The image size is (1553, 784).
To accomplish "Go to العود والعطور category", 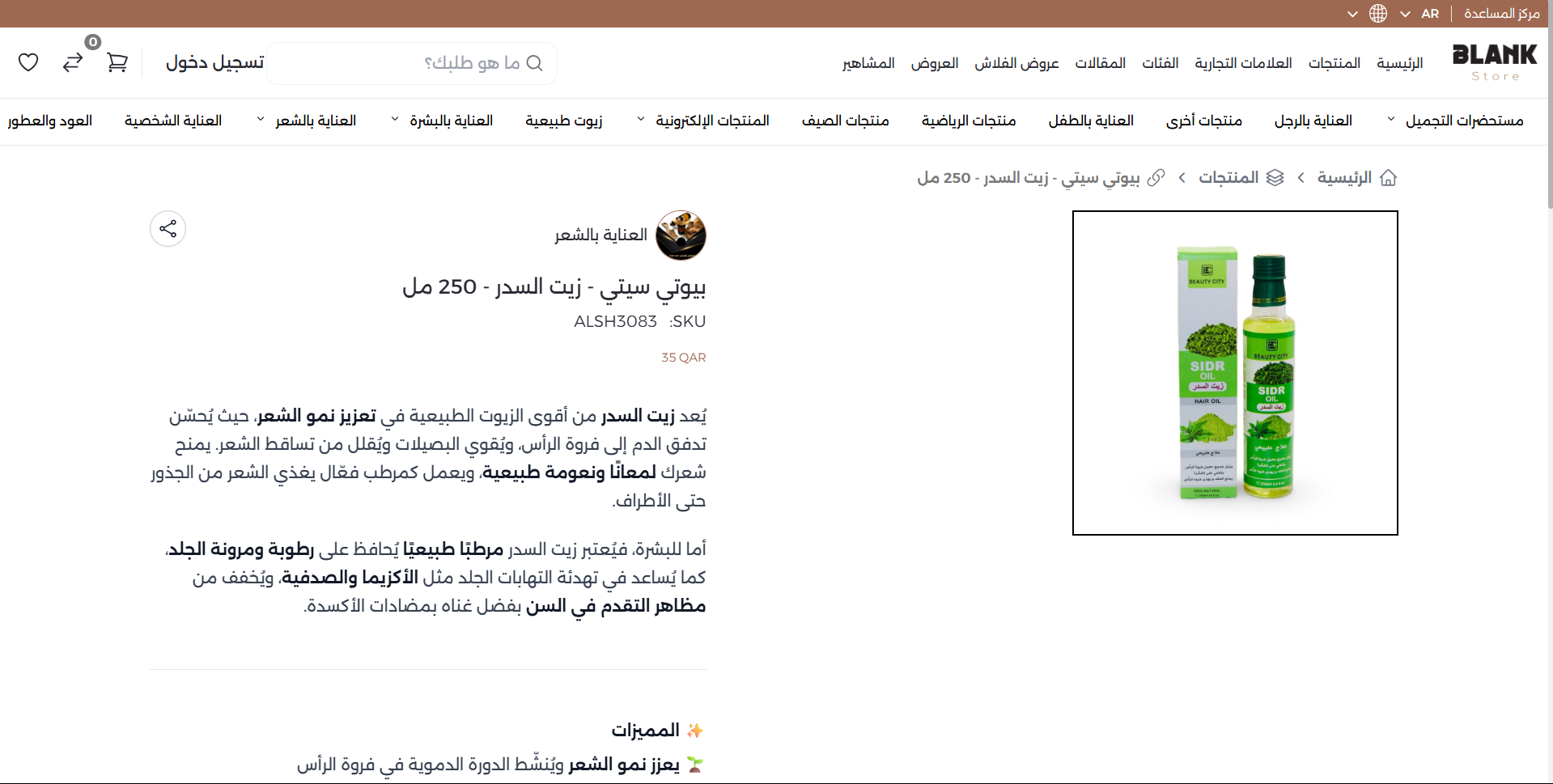I will 50,121.
